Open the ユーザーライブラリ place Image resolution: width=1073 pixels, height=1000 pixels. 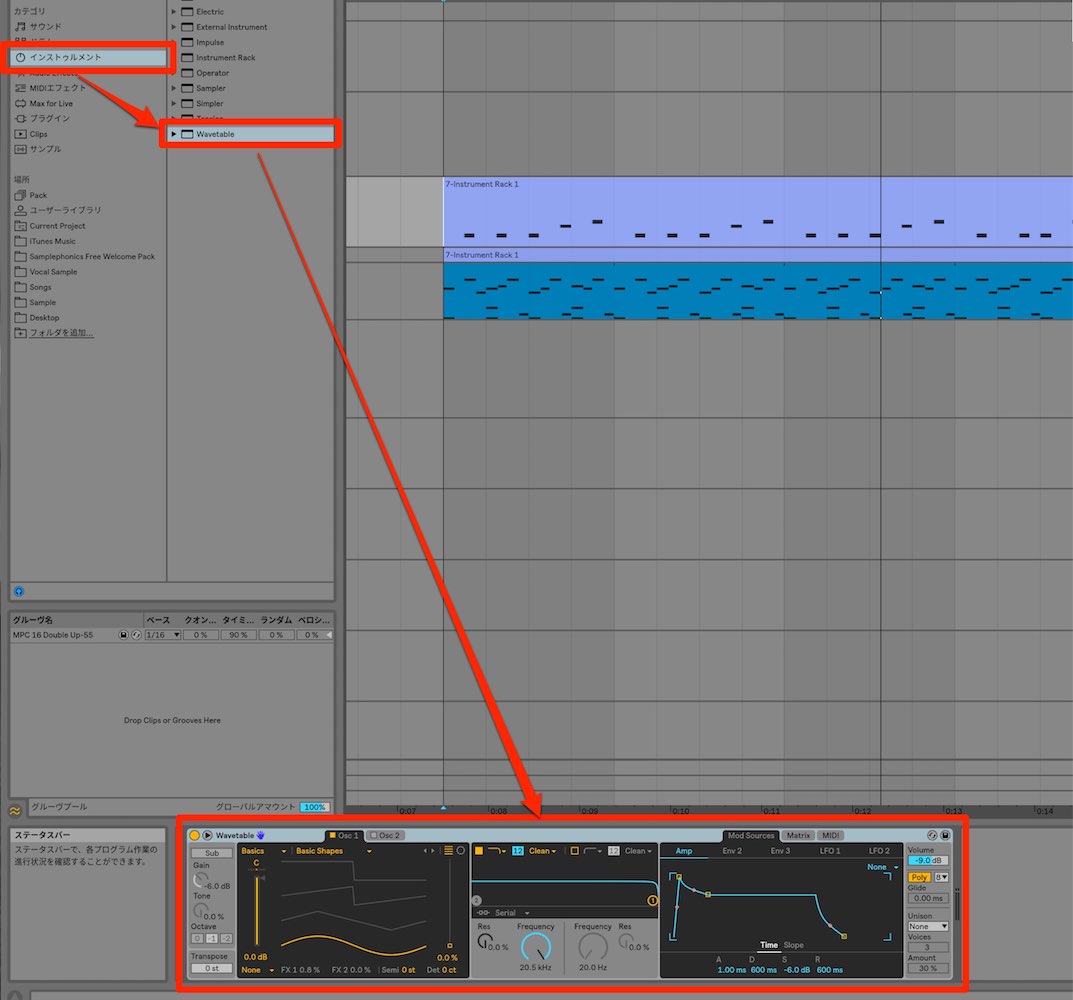pyautogui.click(x=57, y=210)
